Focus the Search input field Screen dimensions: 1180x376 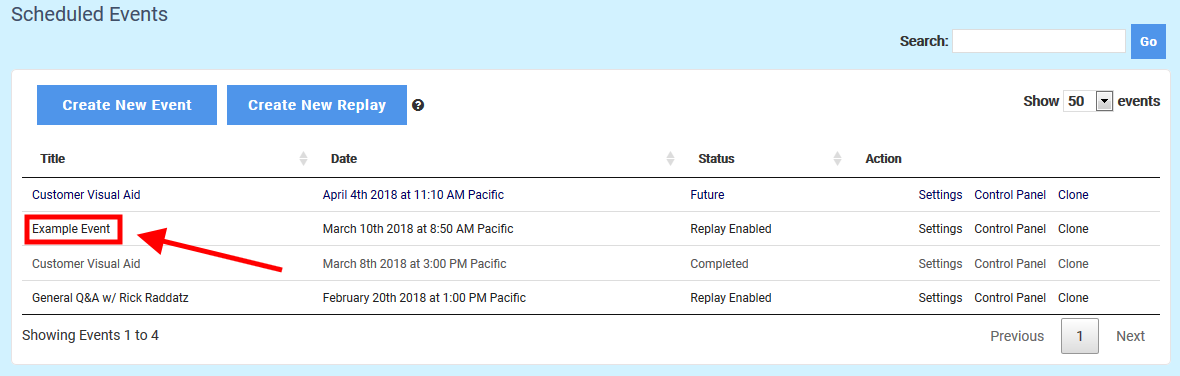(1039, 41)
